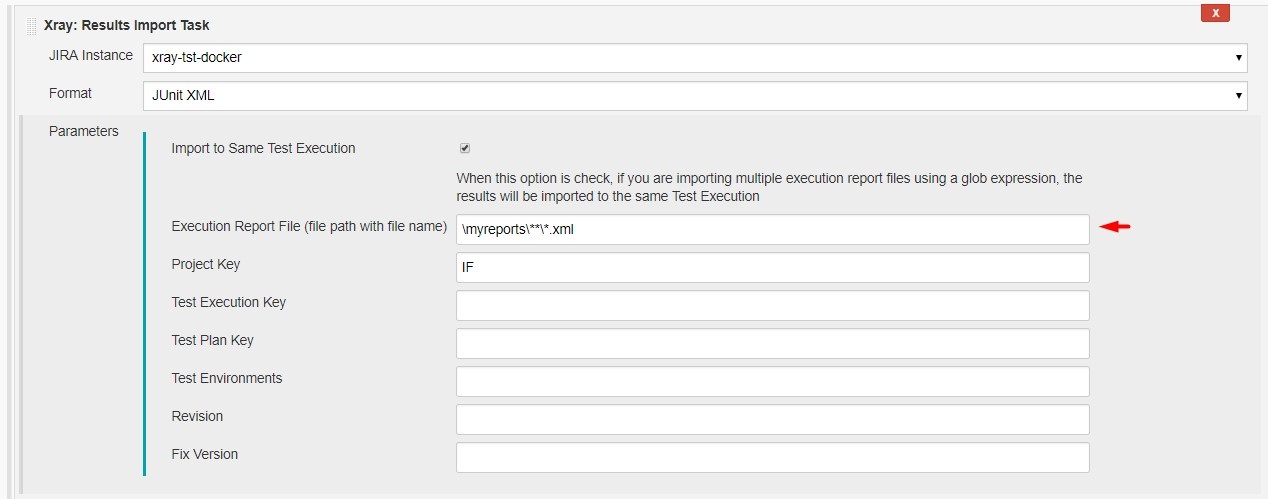Image resolution: width=1268 pixels, height=499 pixels.
Task: Click the Test Plan Key field
Action: click(x=773, y=343)
